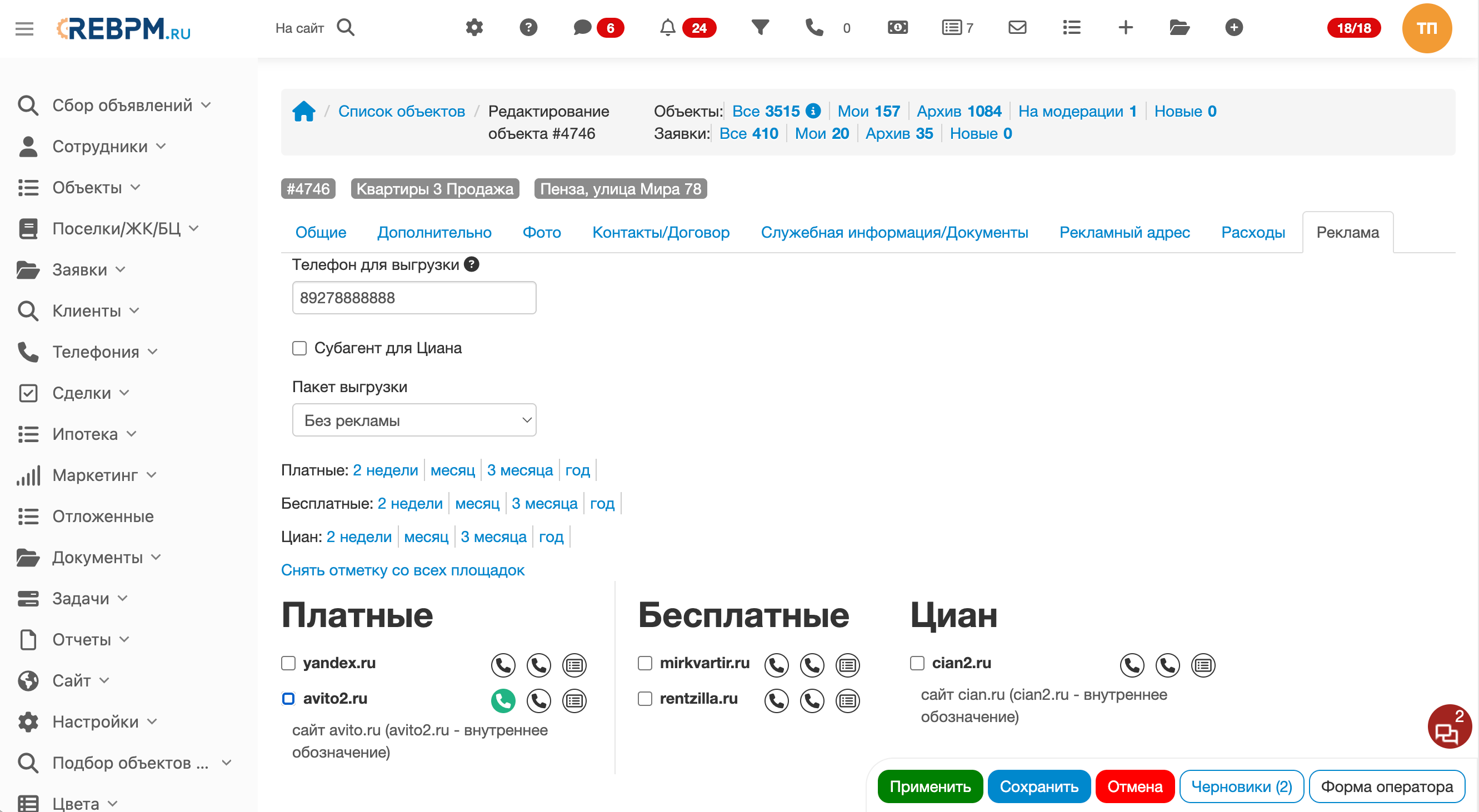Enable avito2.ru checkbox
This screenshot has height=812, width=1479.
click(288, 698)
